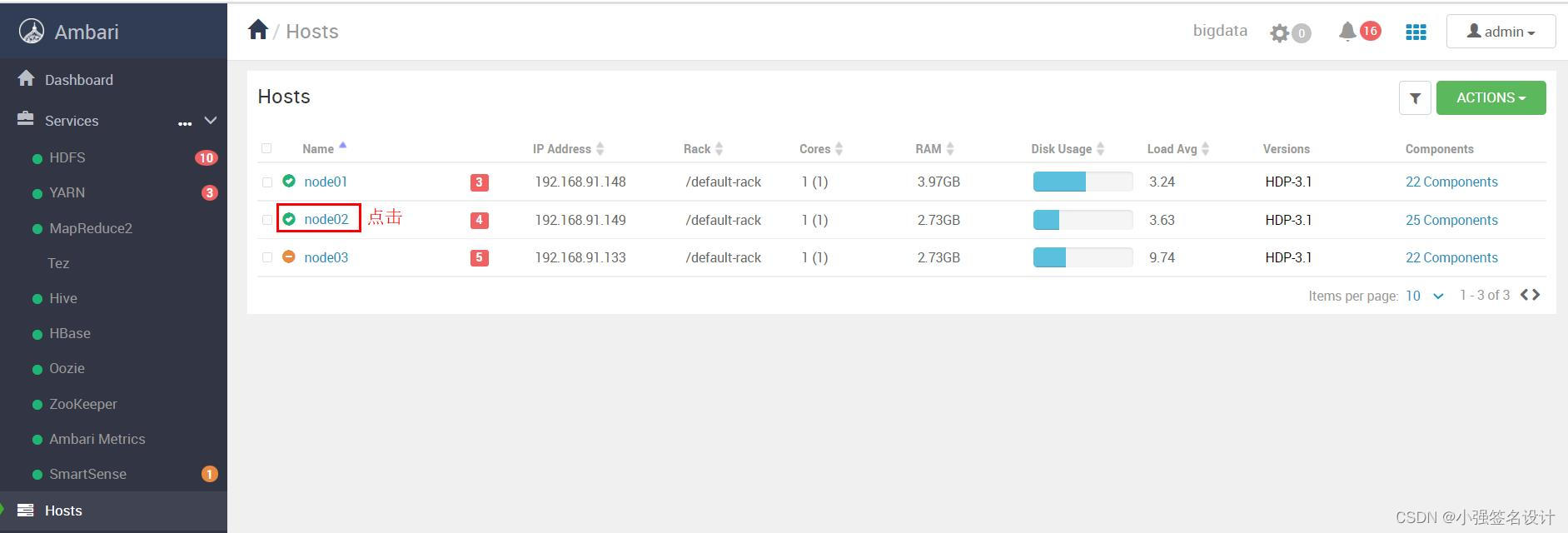Click node03 red alert badge 5
Screen dimensions: 1568x533
(x=479, y=258)
